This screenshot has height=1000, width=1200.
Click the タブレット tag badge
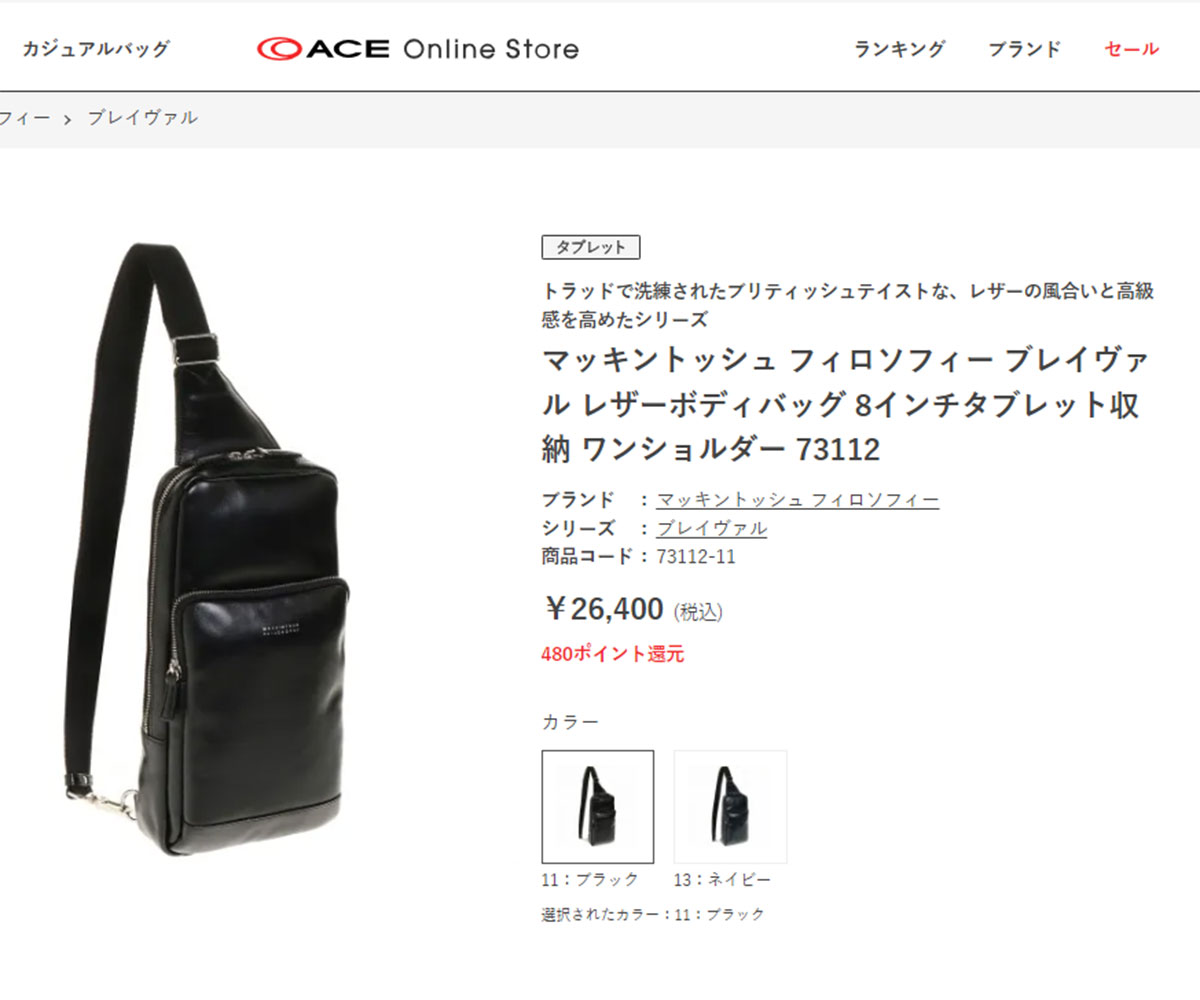coord(591,247)
